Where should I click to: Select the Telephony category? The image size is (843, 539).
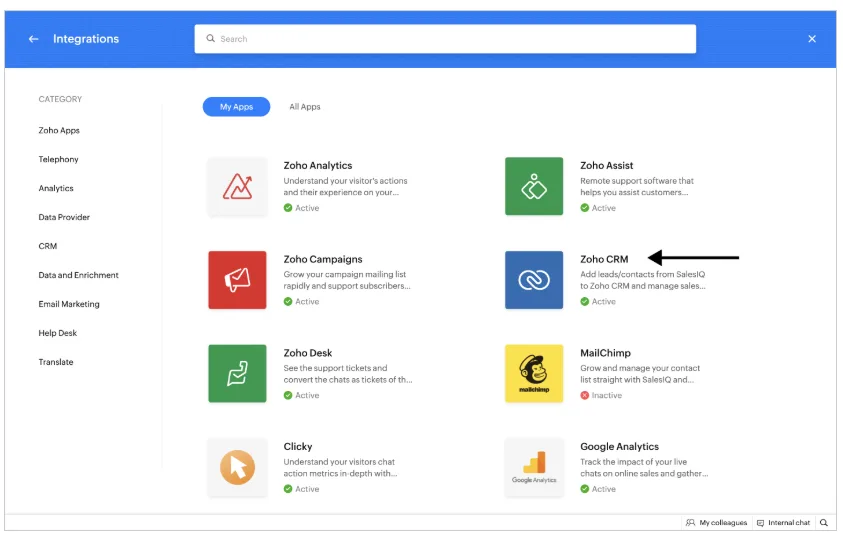coord(59,159)
